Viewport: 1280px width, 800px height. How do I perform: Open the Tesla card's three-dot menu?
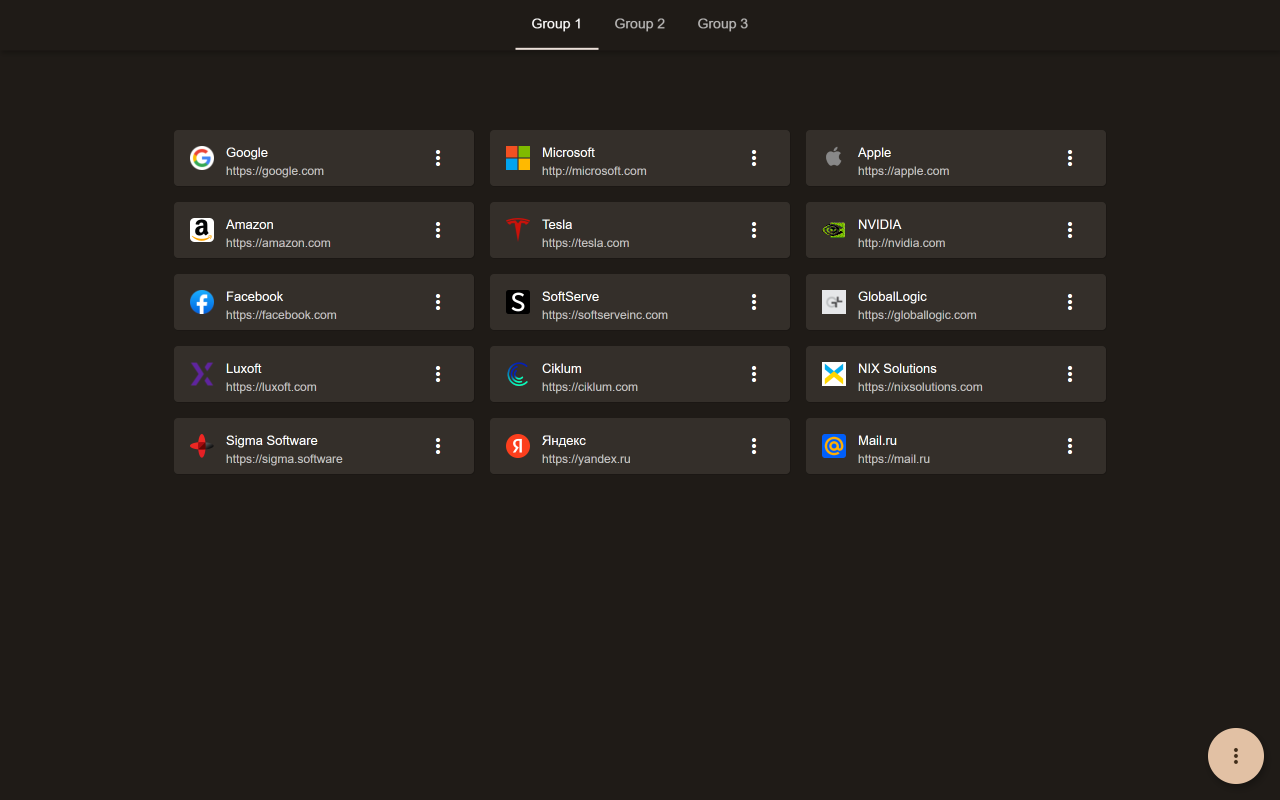tap(754, 230)
